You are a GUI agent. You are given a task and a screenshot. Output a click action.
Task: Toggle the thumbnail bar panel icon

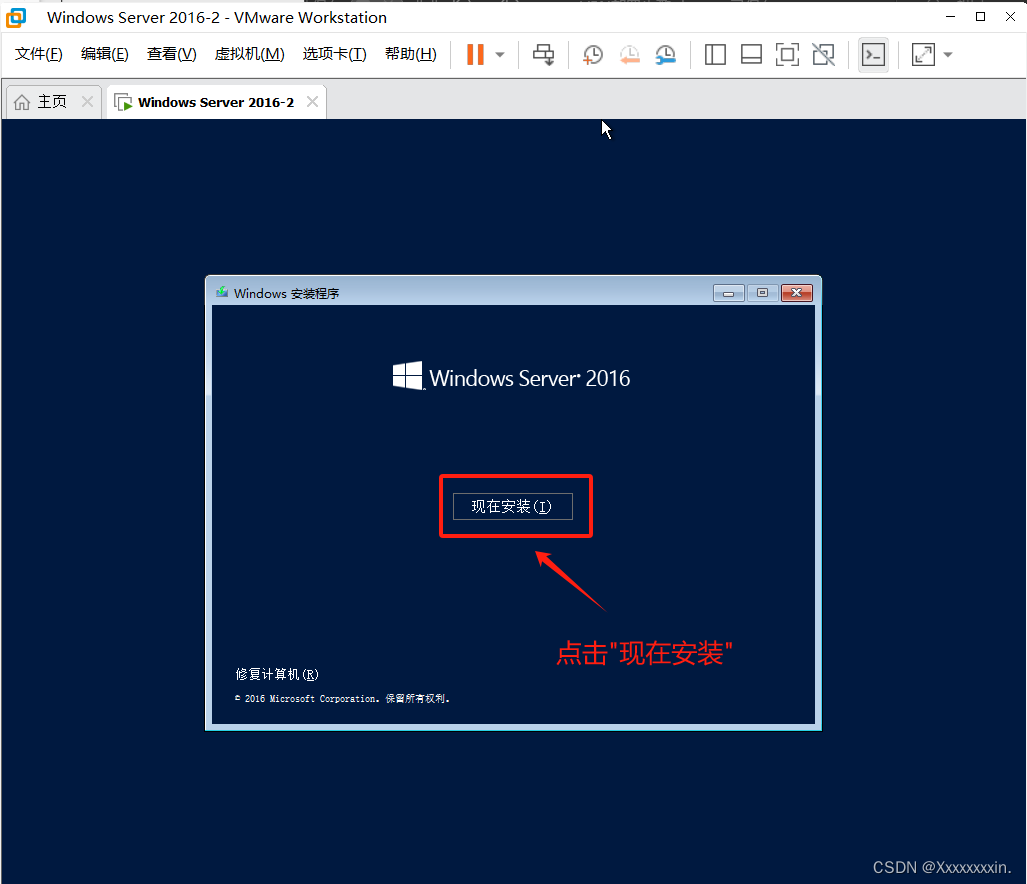point(751,54)
